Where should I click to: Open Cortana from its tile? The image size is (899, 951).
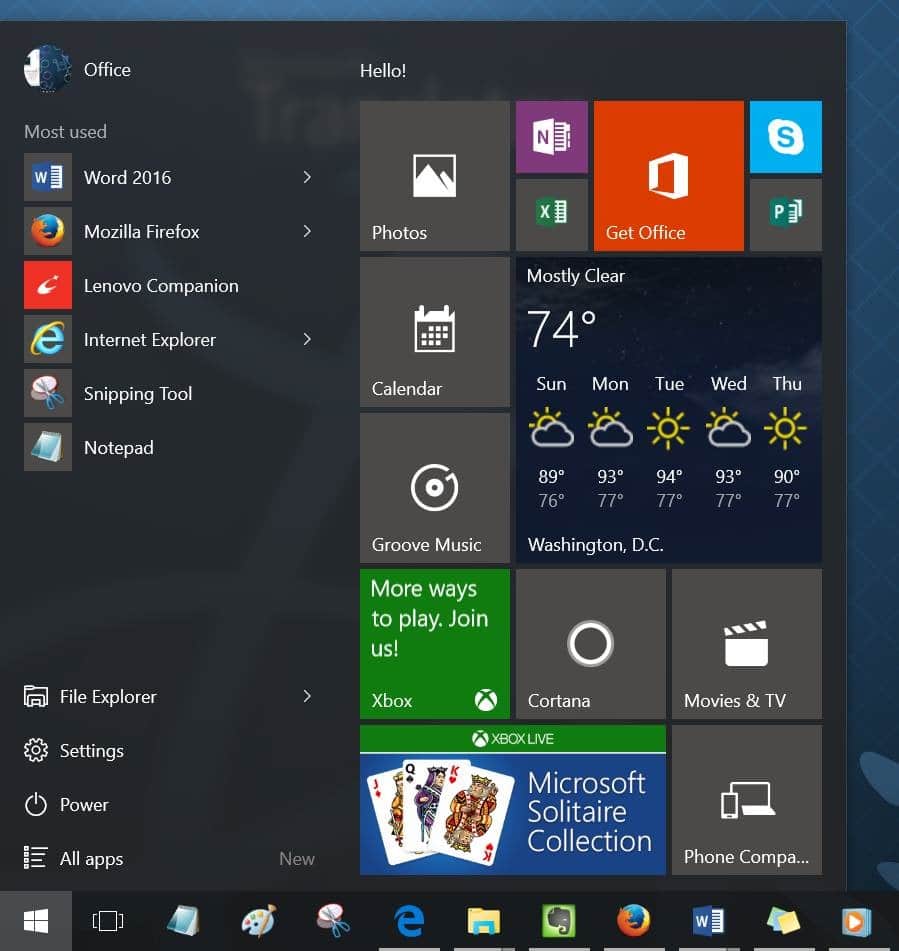589,643
